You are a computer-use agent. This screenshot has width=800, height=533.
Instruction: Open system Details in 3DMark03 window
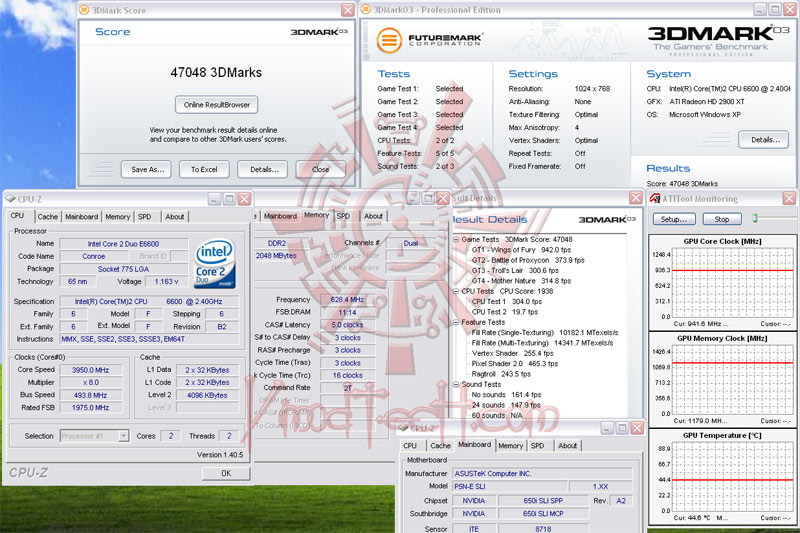tap(764, 140)
